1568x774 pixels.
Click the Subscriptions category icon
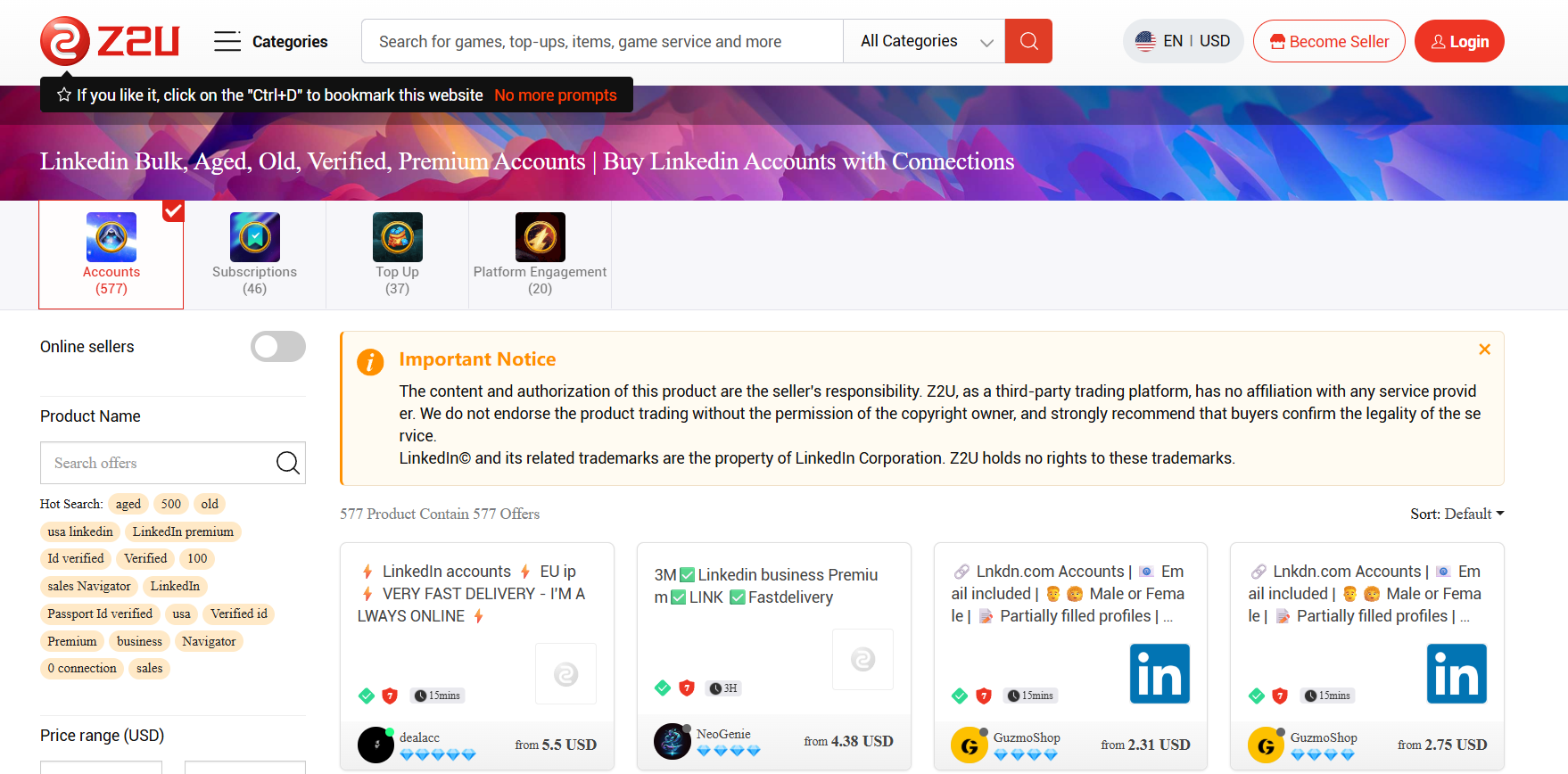[254, 237]
